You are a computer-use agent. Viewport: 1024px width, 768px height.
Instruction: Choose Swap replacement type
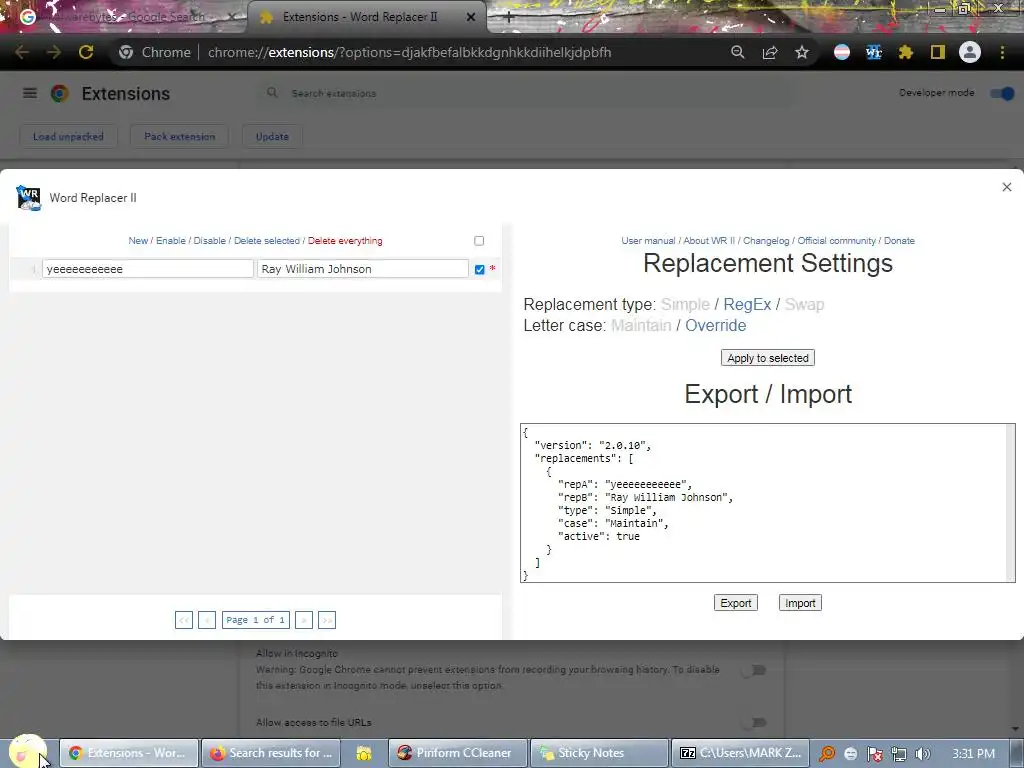[x=804, y=304]
